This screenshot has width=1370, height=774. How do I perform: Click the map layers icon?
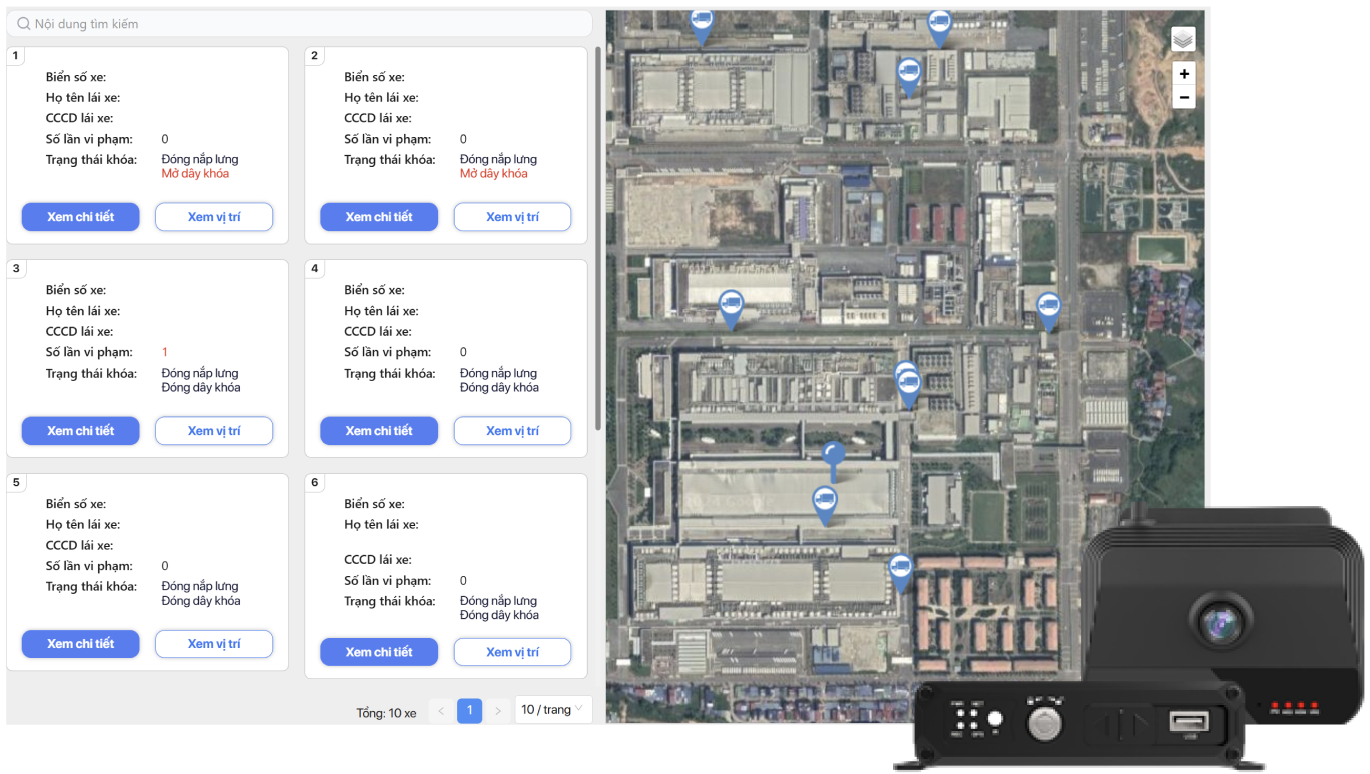click(x=1183, y=40)
